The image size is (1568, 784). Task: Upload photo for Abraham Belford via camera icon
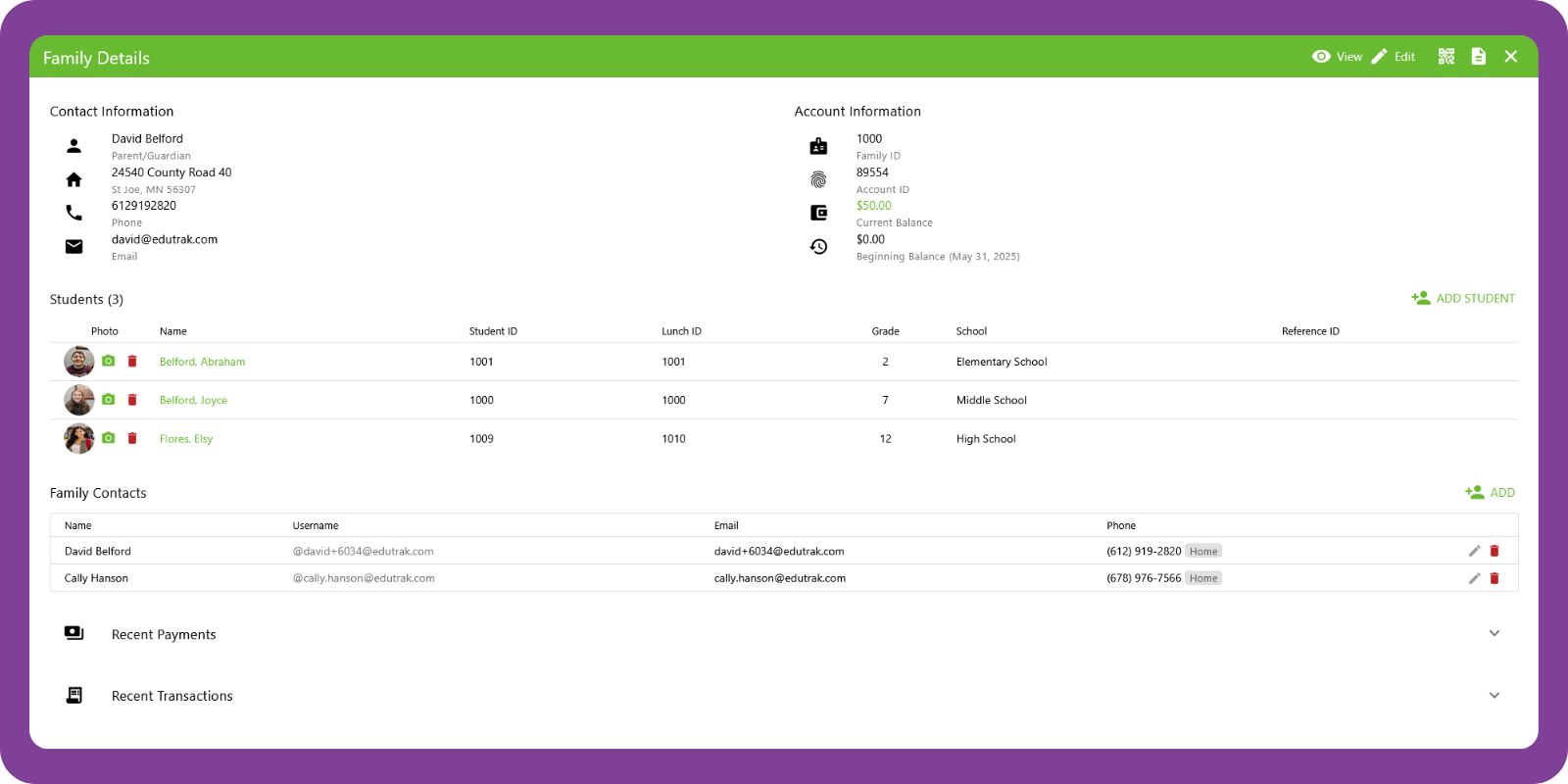109,361
